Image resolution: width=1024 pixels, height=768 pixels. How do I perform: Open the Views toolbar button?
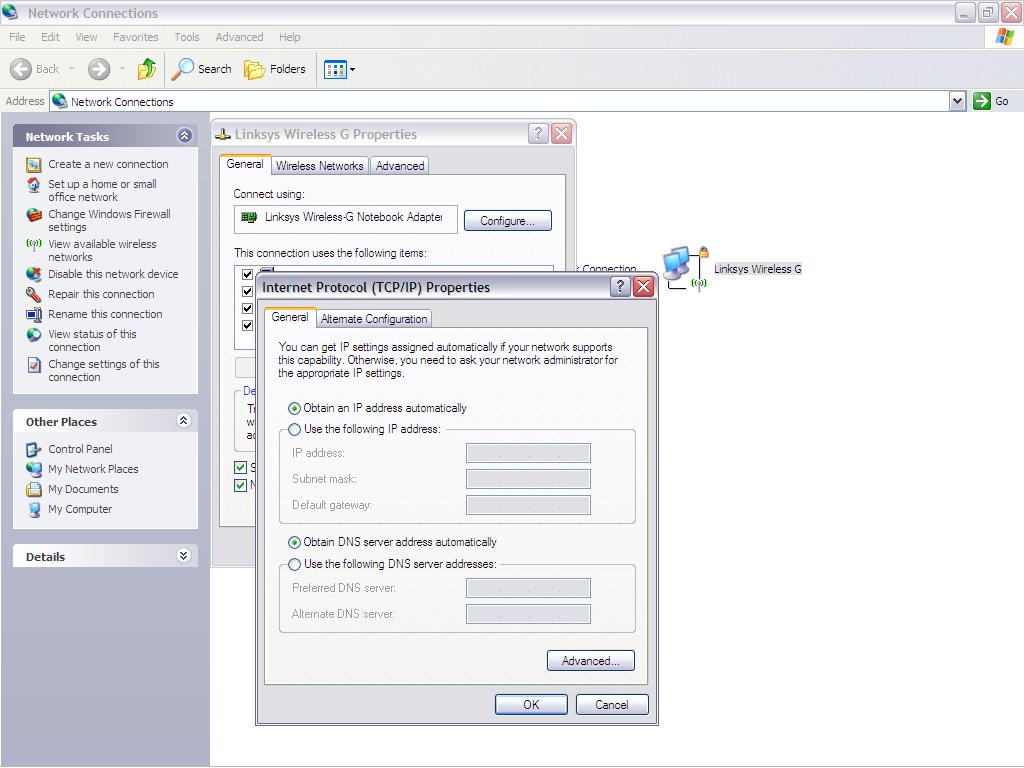335,69
